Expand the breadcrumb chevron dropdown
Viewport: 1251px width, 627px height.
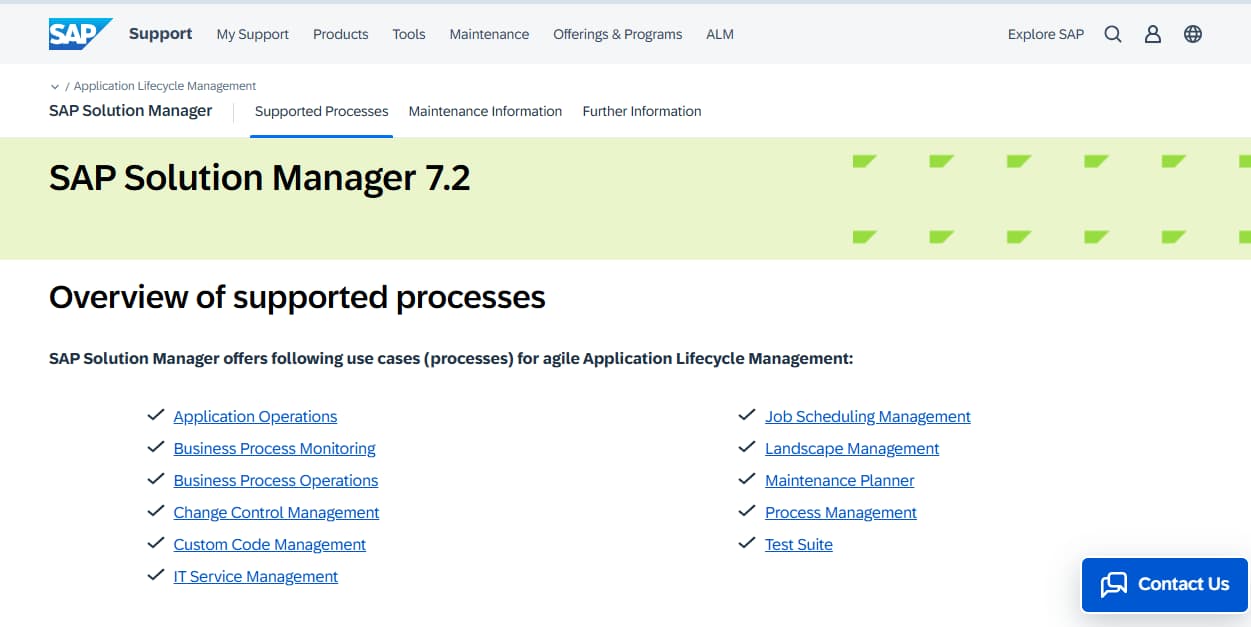click(54, 87)
